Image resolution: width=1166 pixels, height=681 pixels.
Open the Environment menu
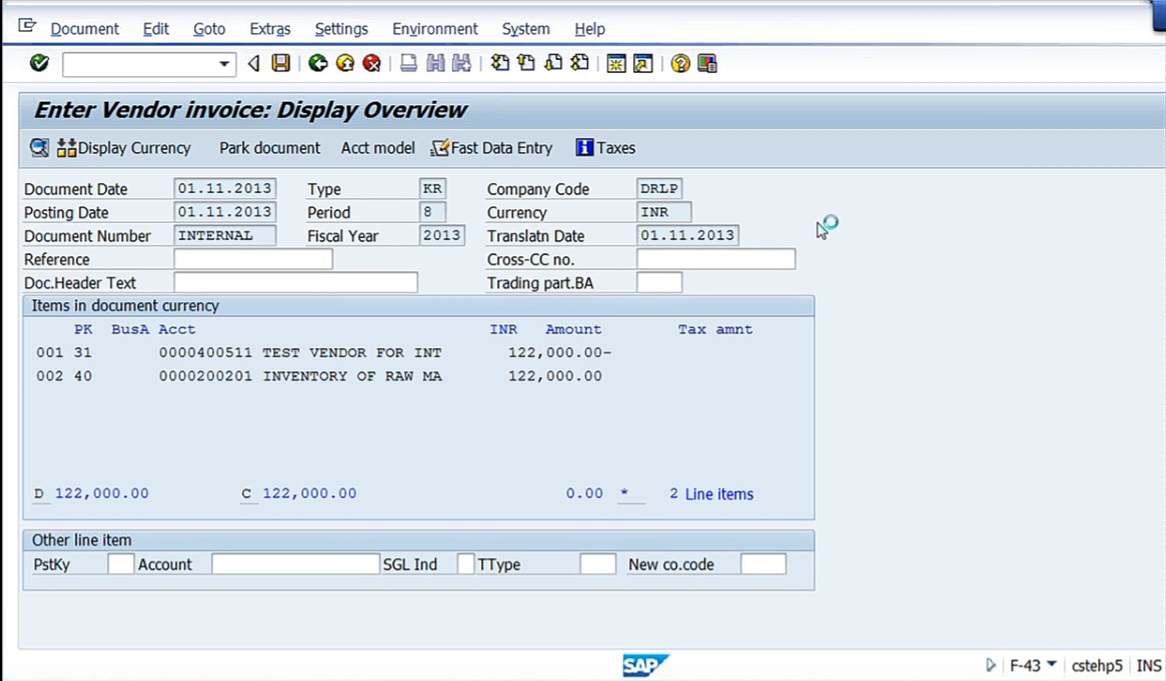435,29
